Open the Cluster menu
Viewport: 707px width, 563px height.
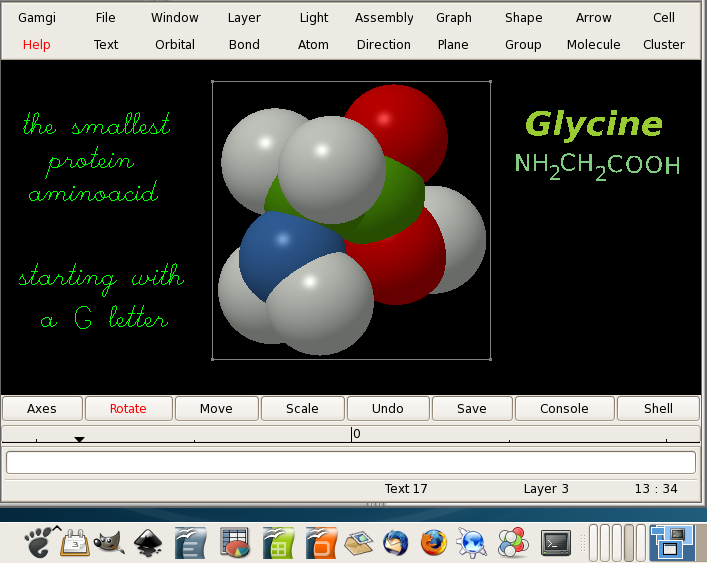[664, 45]
